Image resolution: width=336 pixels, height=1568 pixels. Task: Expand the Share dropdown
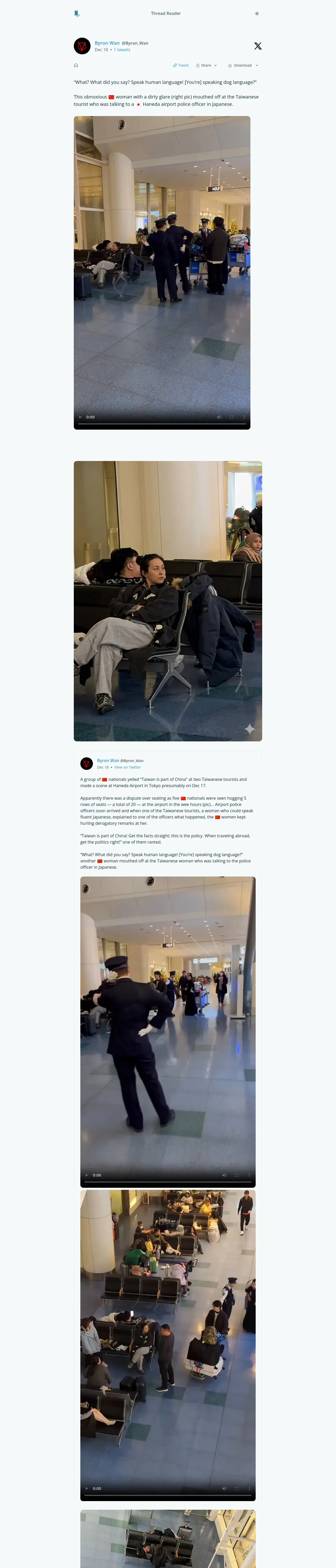(x=207, y=65)
